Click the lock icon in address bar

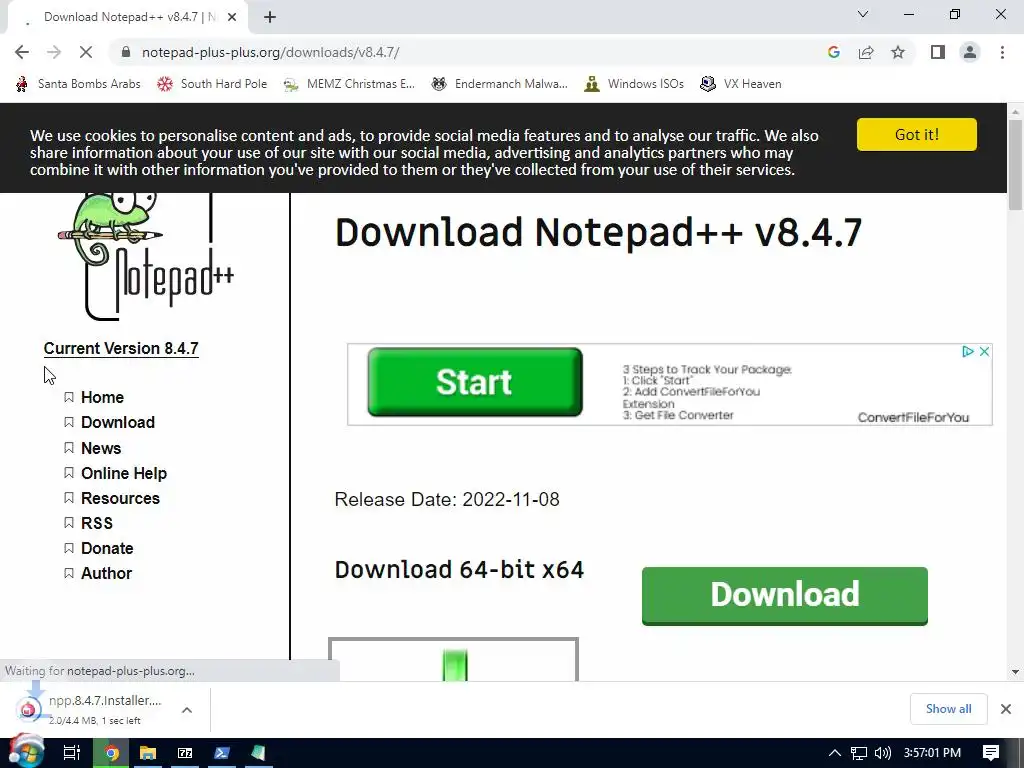tap(126, 52)
